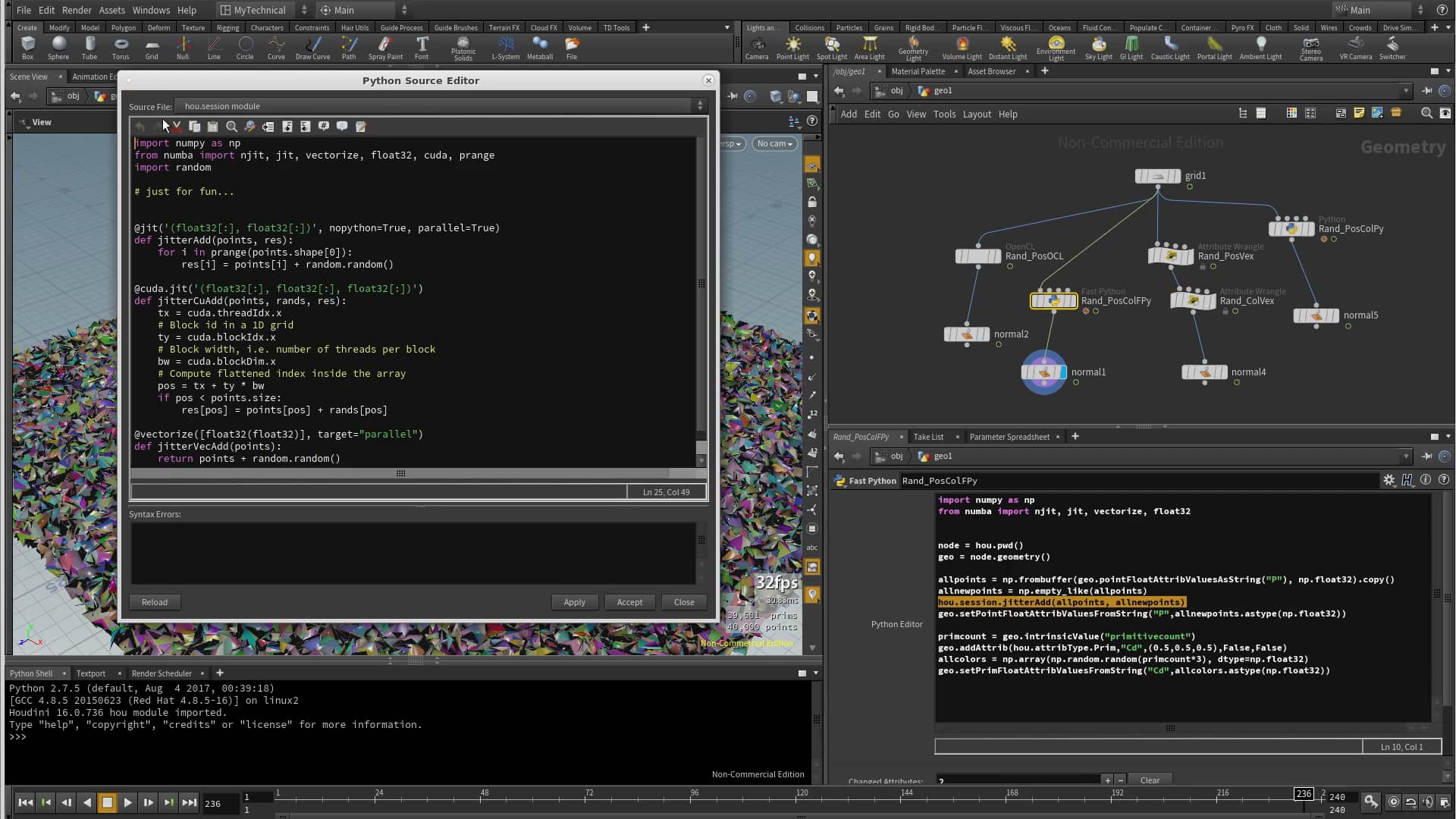The image size is (1456, 819).
Task: Add a sticky note using the note icon in the network editor toolbar
Action: (x=1359, y=113)
